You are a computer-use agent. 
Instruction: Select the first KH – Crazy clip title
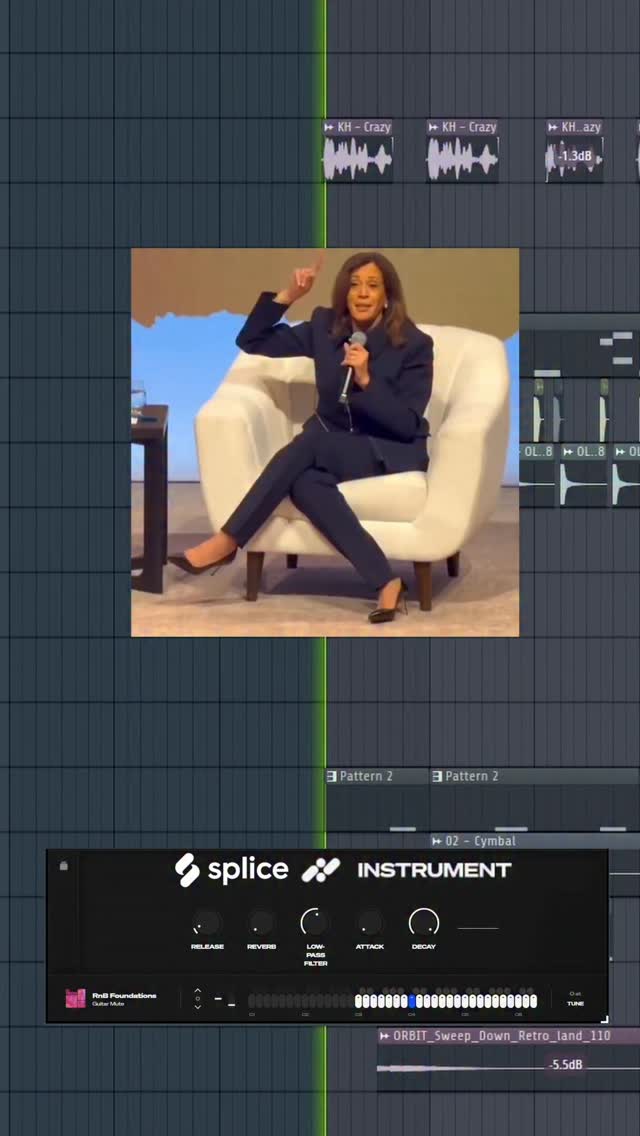[x=364, y=127]
